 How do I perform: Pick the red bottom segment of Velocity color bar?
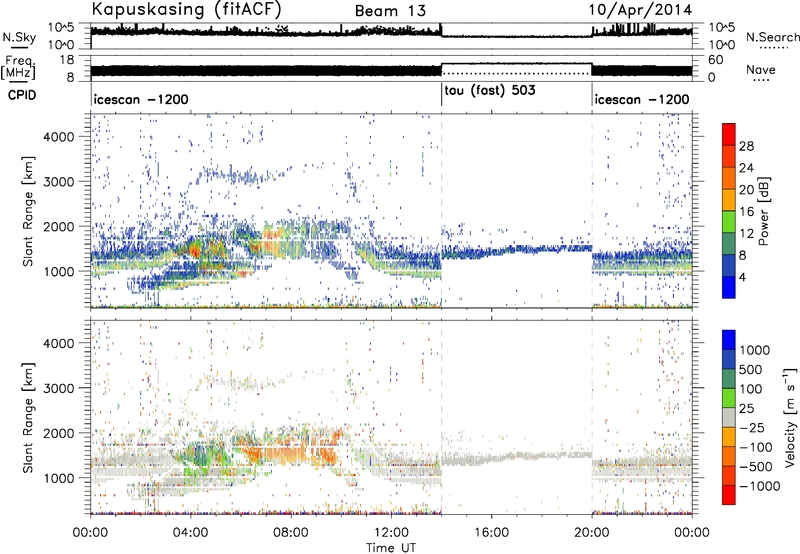(729, 495)
